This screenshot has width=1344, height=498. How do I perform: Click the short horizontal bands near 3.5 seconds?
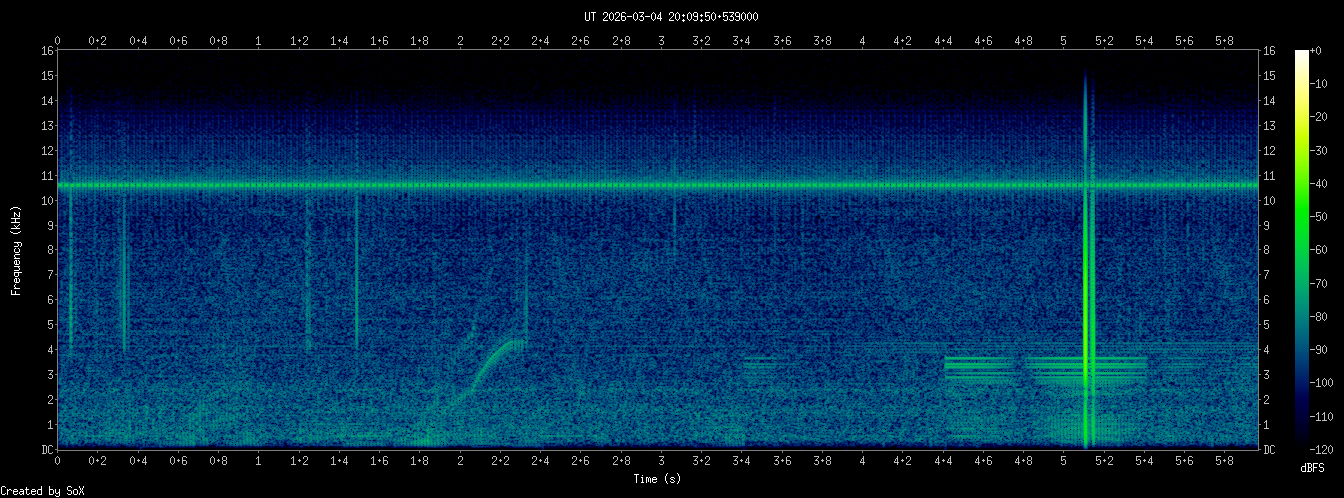(760, 363)
